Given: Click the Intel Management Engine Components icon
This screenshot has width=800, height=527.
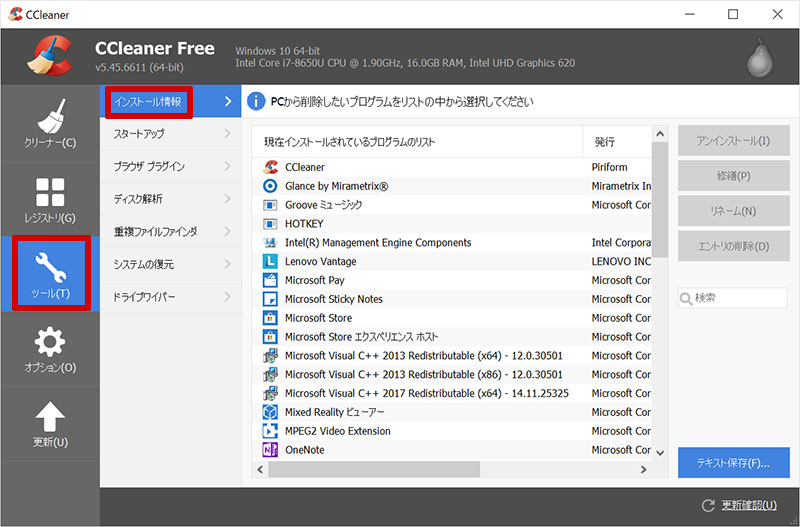Looking at the screenshot, I should pos(270,242).
